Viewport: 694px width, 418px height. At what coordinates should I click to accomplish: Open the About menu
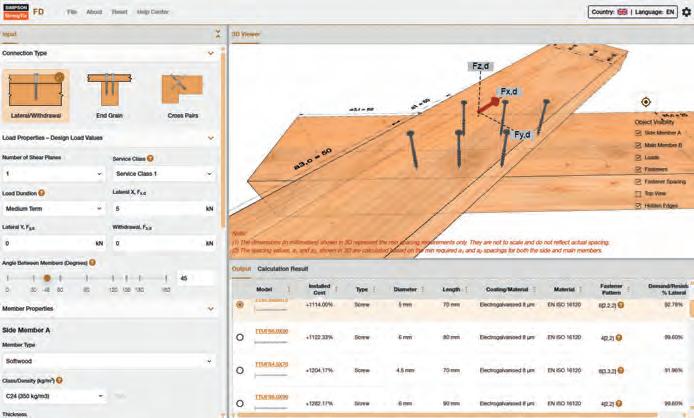(x=94, y=12)
